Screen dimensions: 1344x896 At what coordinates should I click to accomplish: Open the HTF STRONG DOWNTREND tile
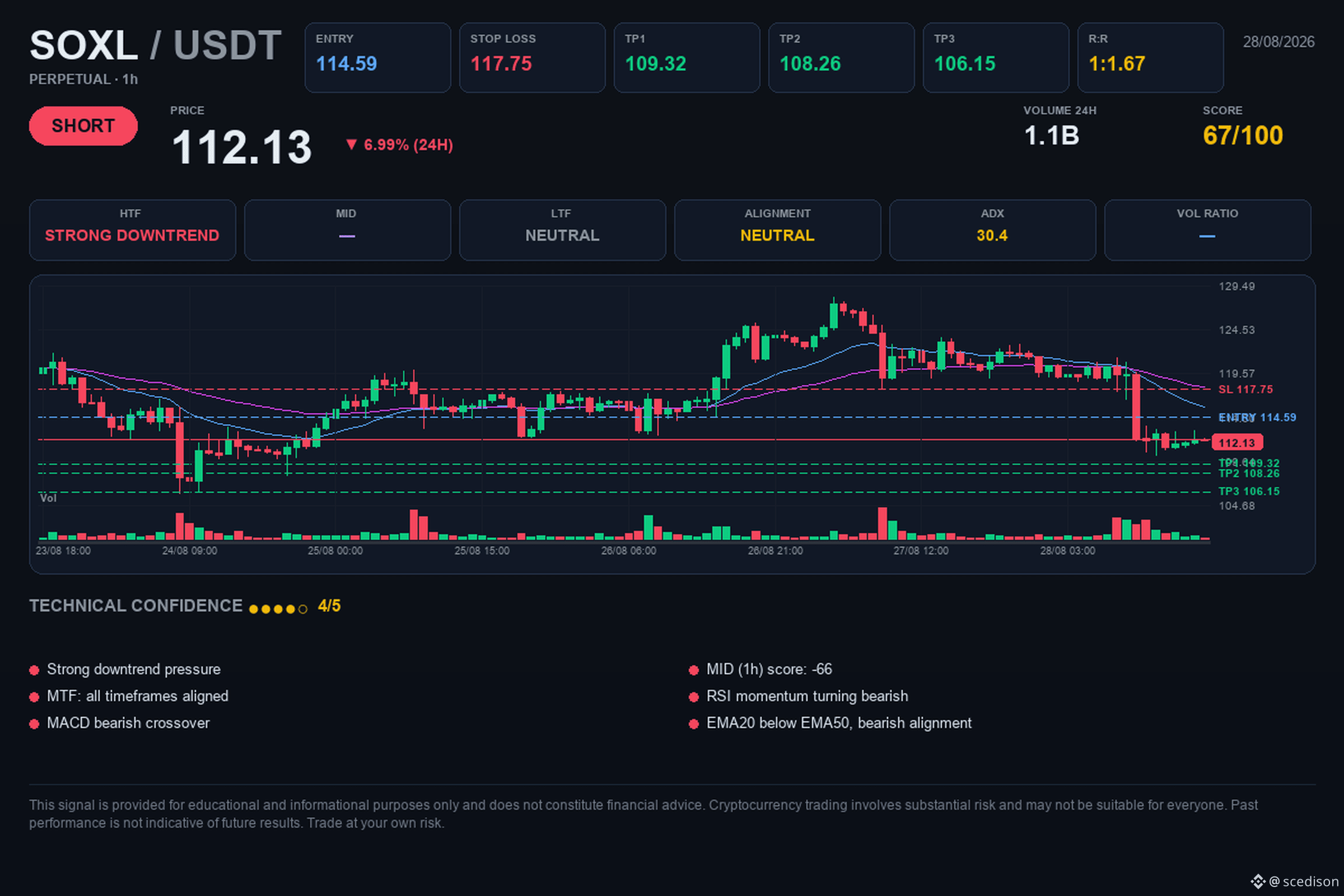[x=133, y=230]
